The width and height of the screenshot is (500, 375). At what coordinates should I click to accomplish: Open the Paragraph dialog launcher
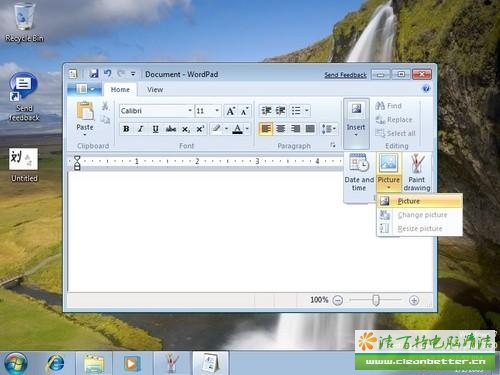[332, 145]
